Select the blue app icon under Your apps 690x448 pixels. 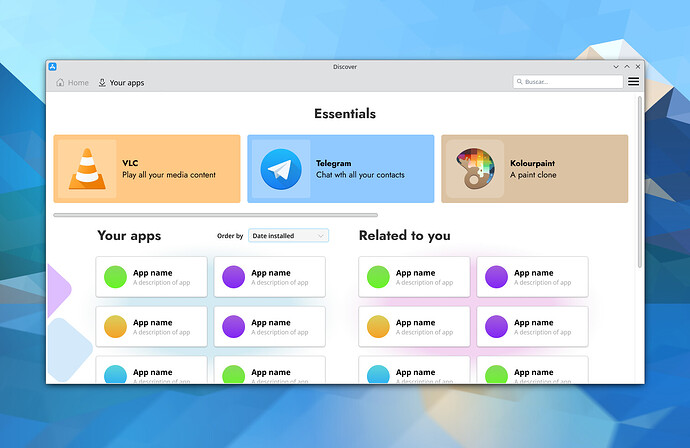point(115,374)
